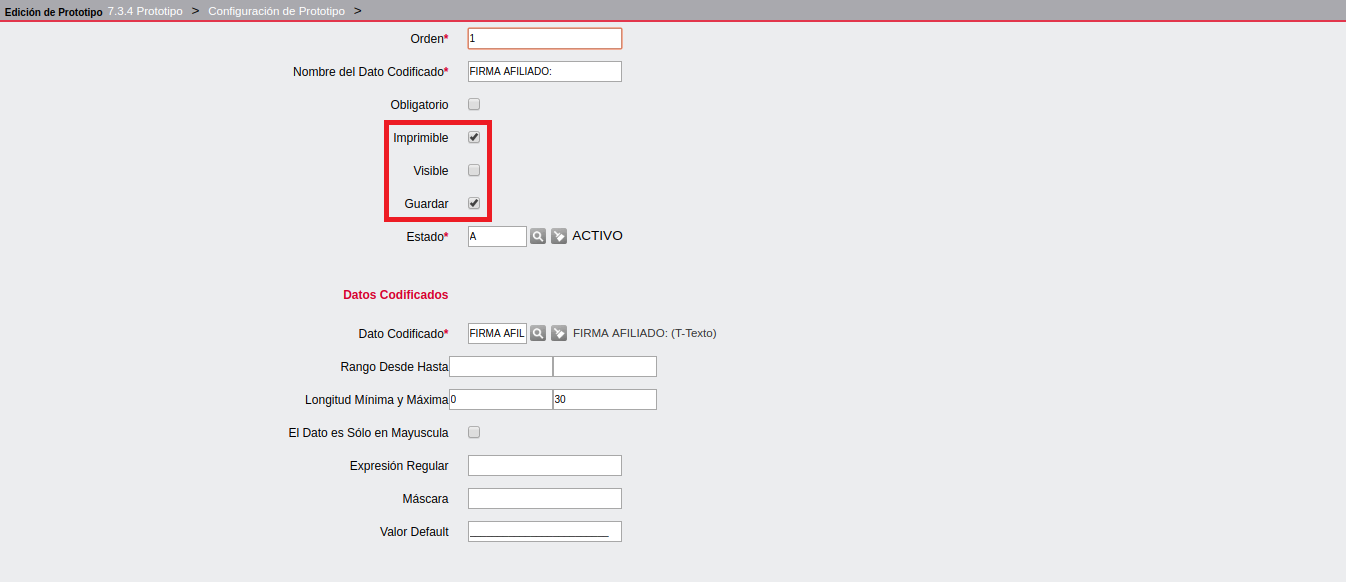Viewport: 1346px width, 582px height.
Task: Click the clear icon next to Estado
Action: (559, 236)
